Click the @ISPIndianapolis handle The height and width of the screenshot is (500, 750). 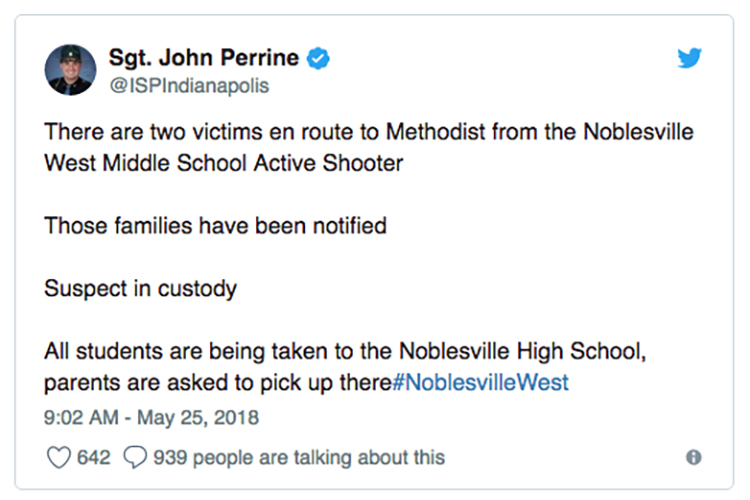tap(188, 86)
